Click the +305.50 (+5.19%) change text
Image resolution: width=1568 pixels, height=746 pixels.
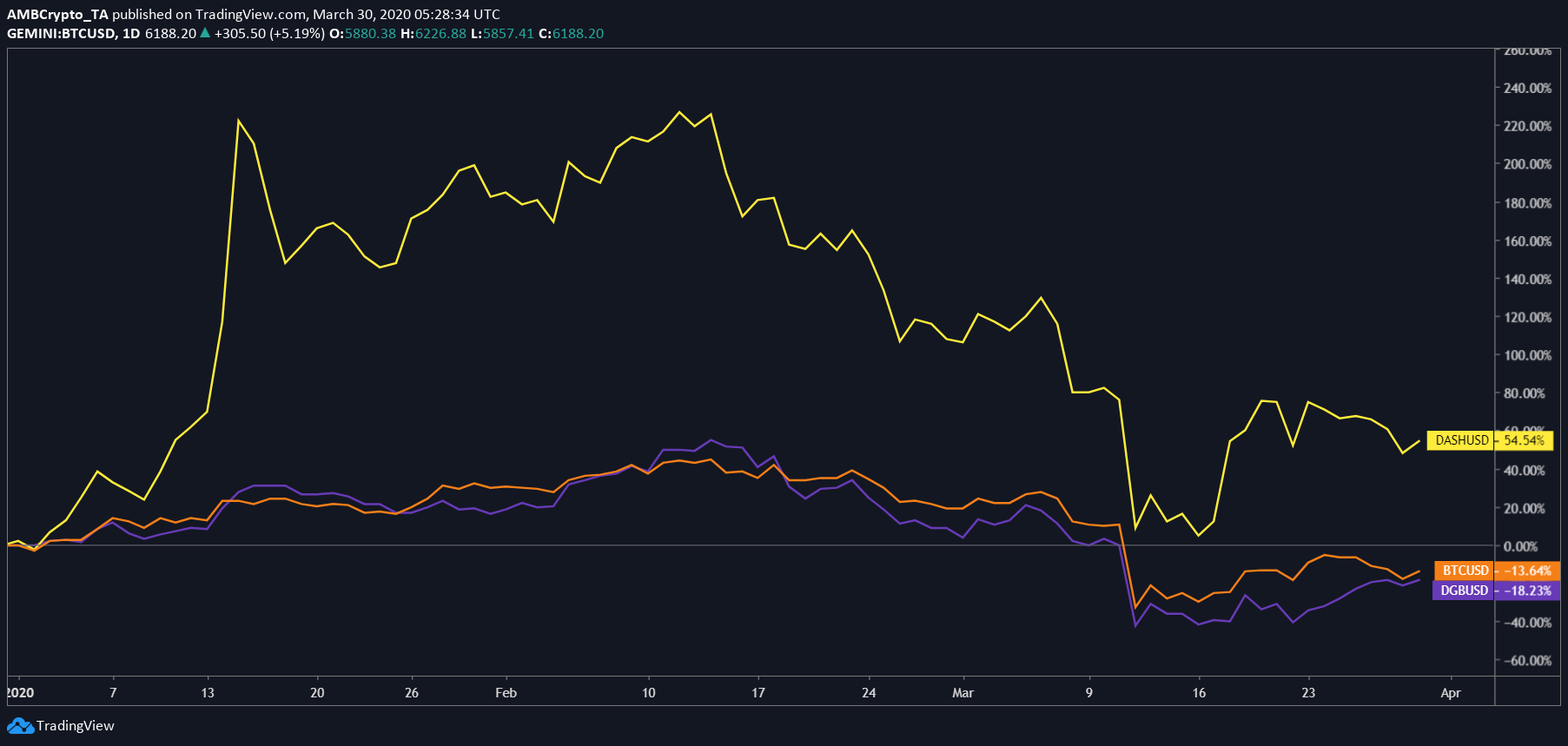coord(269,34)
